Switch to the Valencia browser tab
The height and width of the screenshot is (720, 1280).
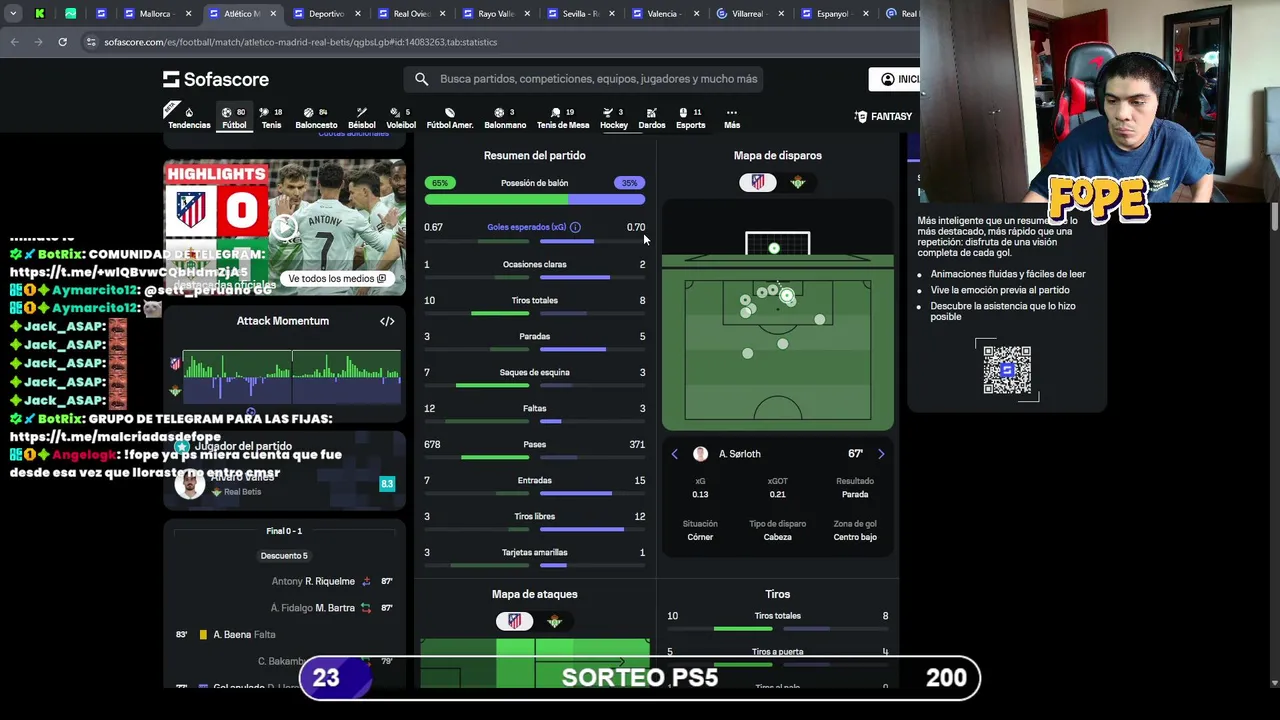click(667, 14)
